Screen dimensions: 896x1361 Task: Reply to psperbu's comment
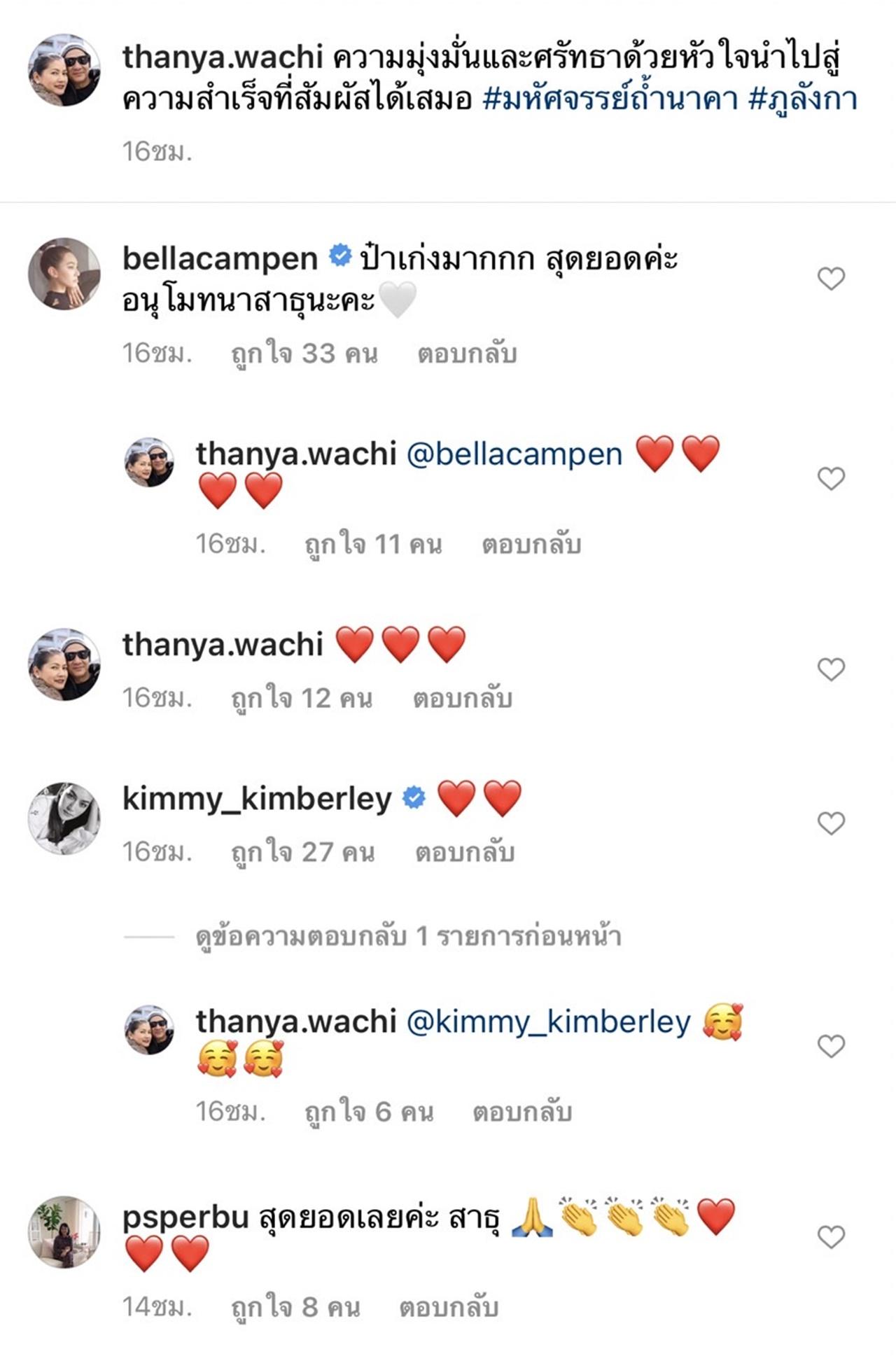pos(449,1307)
